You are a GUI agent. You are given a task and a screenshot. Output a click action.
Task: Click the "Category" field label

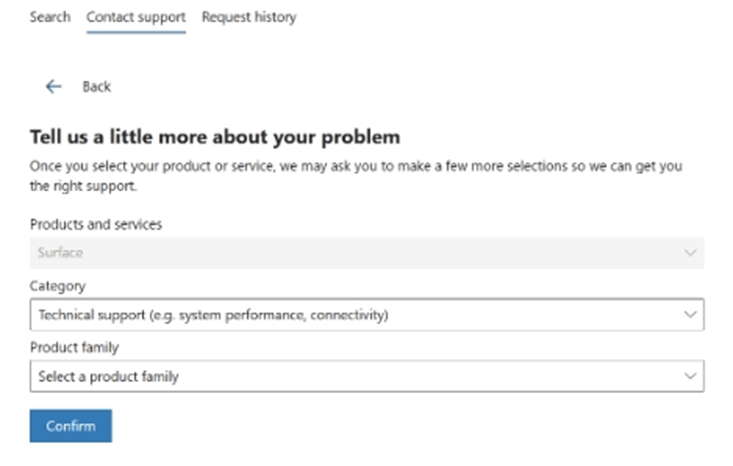coord(58,286)
